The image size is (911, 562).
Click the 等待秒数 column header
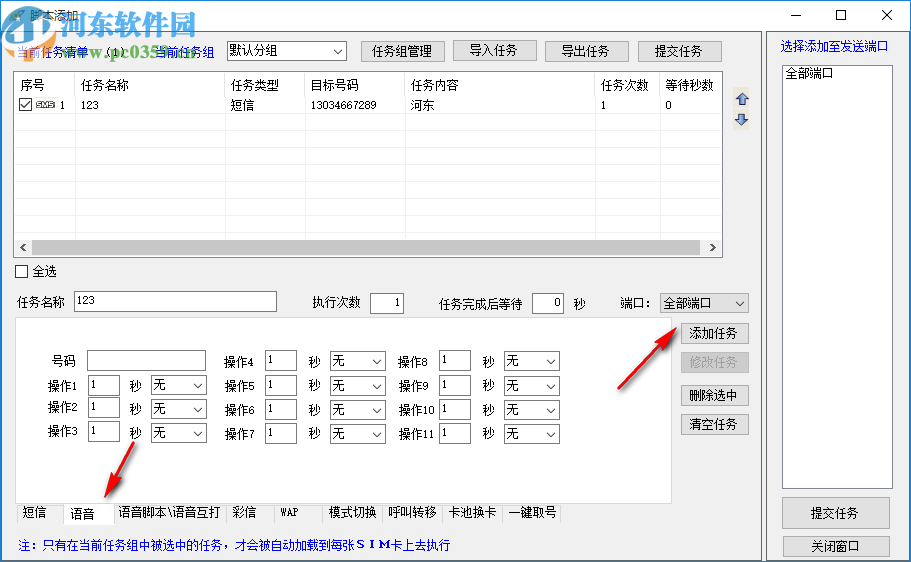[x=690, y=85]
